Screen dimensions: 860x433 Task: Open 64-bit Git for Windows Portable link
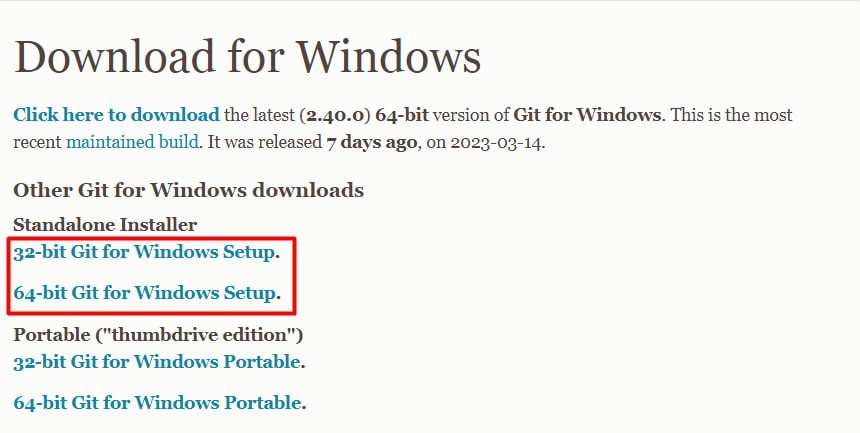point(157,403)
